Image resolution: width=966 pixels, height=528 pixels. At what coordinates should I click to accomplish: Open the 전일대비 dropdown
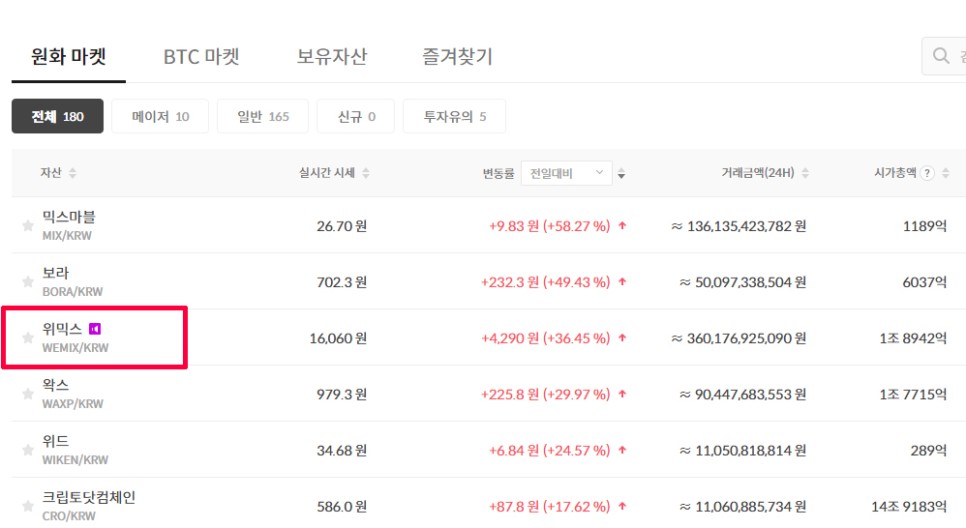pyautogui.click(x=567, y=173)
